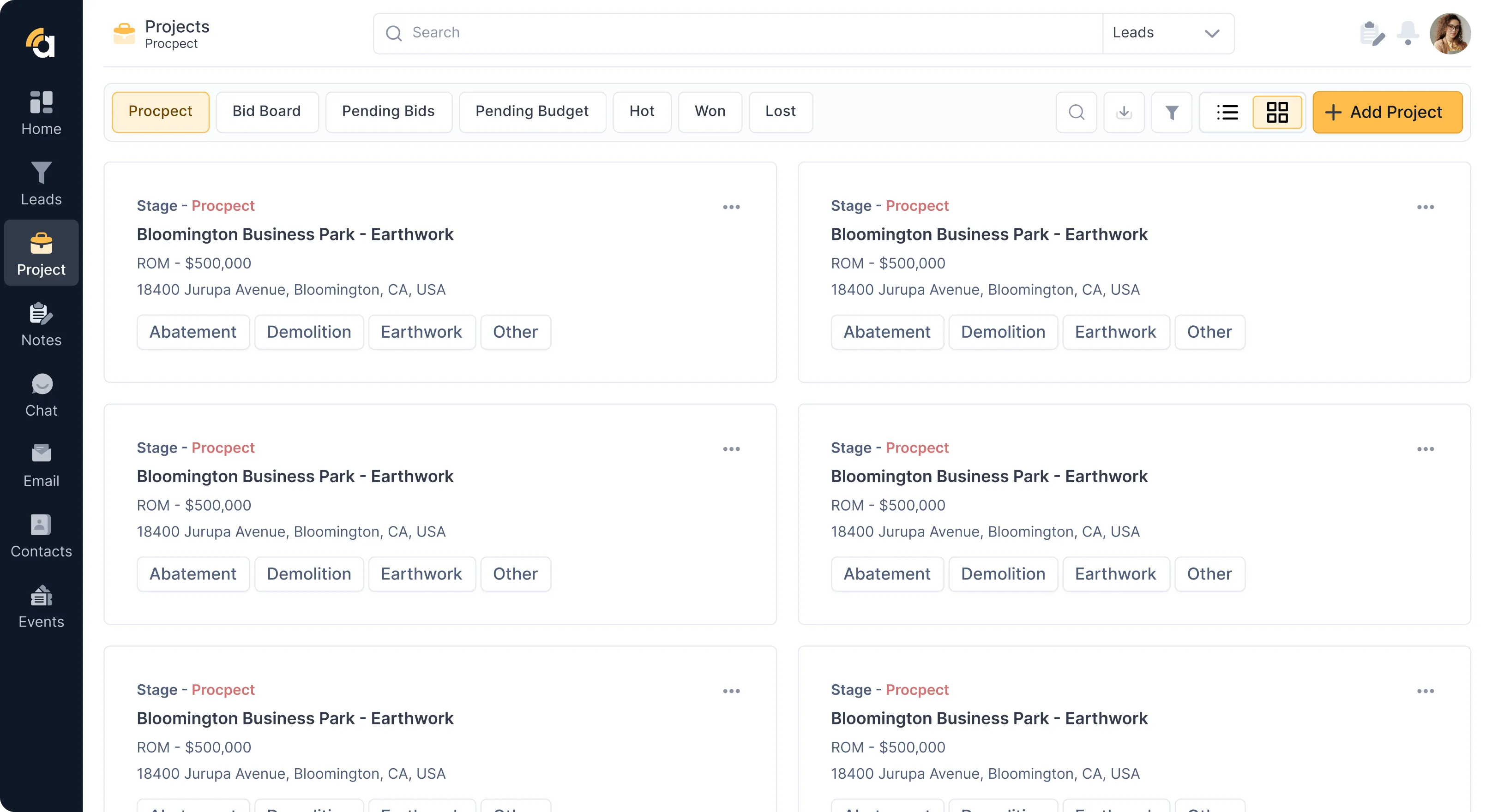Screen dimensions: 1492x812
Task: Go to Leads in the sidebar
Action: tap(41, 184)
